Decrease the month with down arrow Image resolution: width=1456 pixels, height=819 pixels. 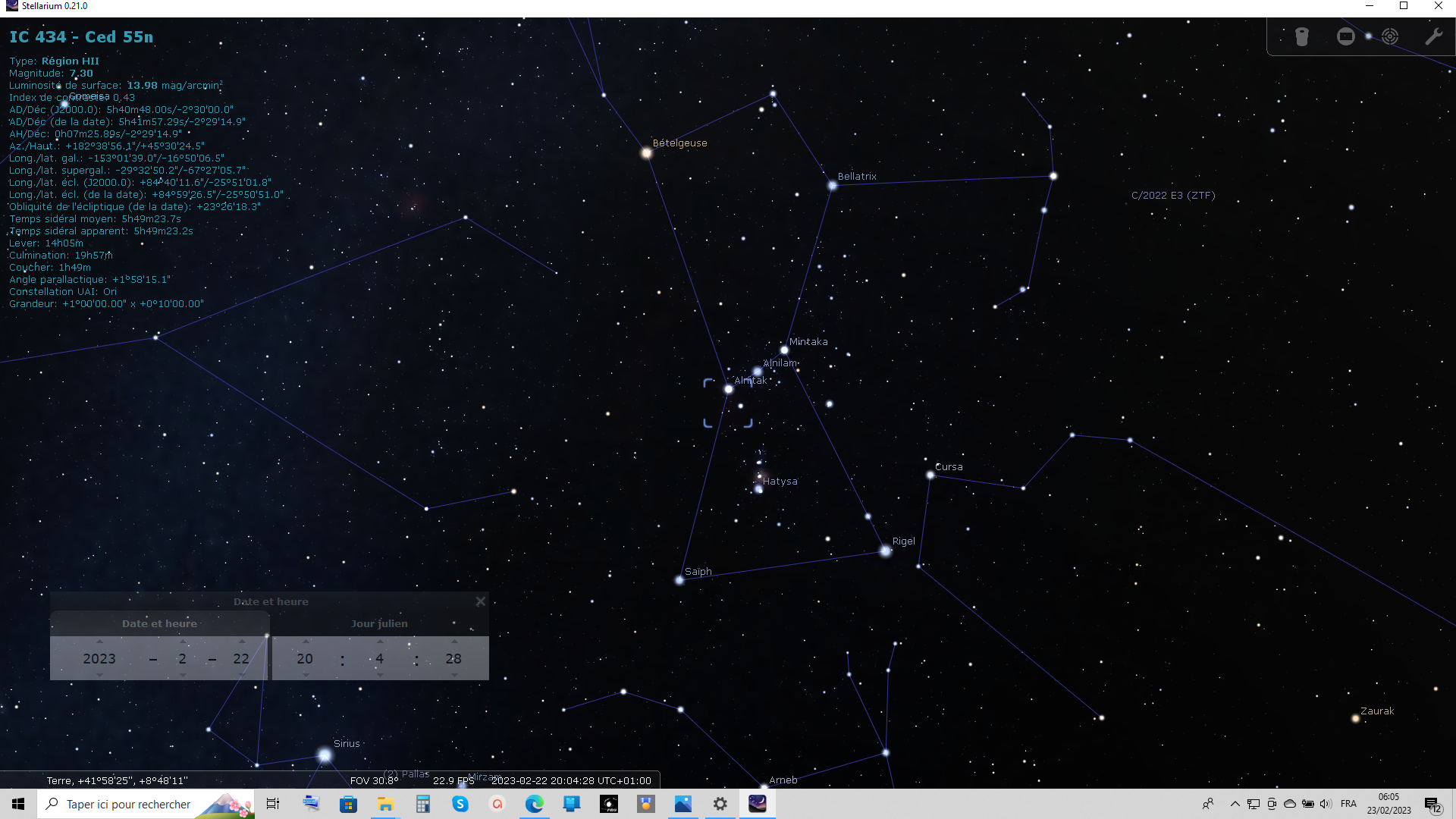coord(183,675)
